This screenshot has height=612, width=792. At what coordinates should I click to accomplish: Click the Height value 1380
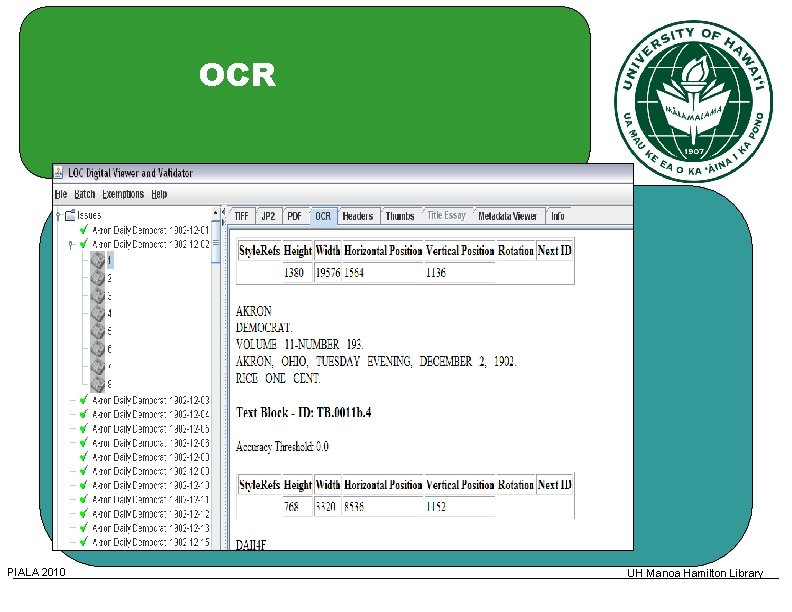(293, 273)
